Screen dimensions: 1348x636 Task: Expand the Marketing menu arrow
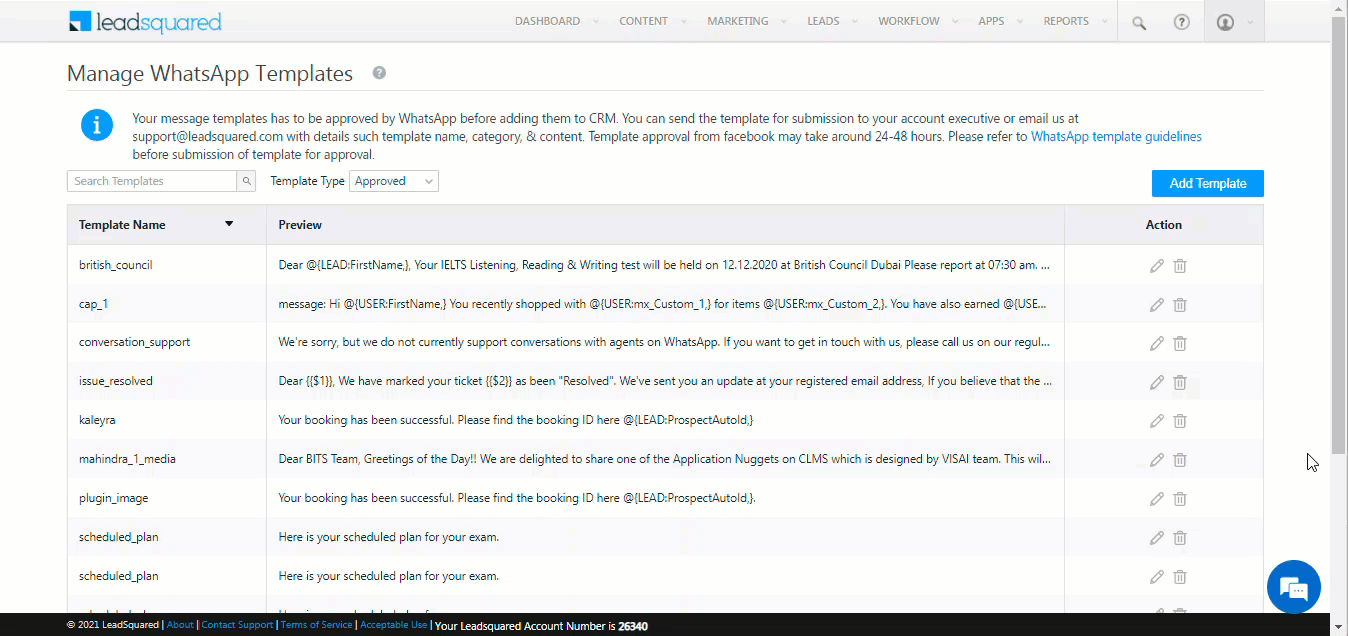click(784, 21)
